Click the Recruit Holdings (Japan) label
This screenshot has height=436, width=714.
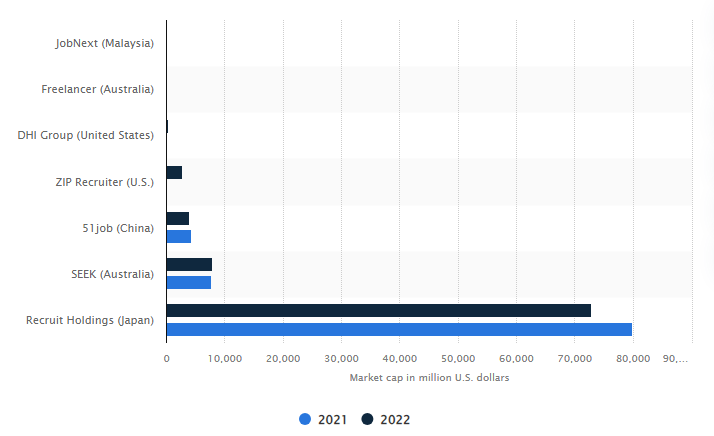(x=90, y=320)
